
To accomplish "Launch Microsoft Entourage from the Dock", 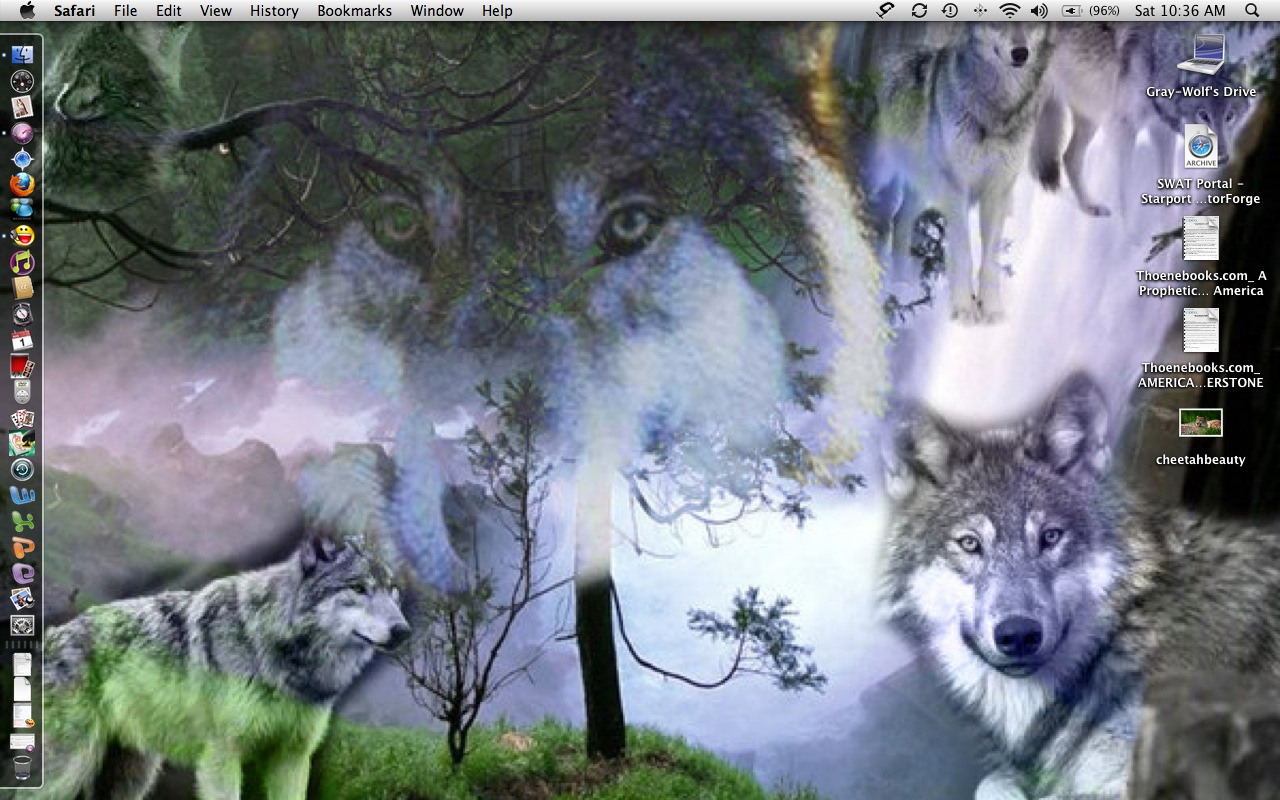I will coord(22,573).
